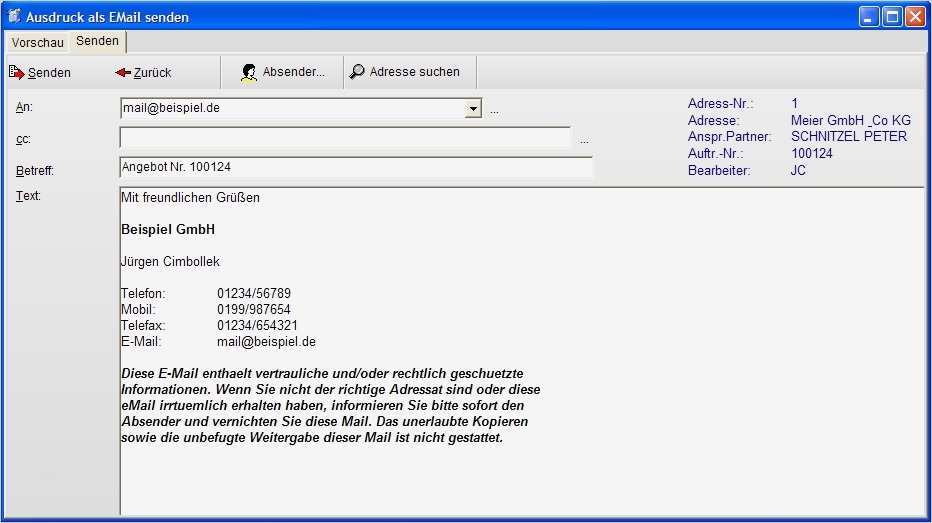
Task: Click the 'cc:' field label
Action: [23, 139]
